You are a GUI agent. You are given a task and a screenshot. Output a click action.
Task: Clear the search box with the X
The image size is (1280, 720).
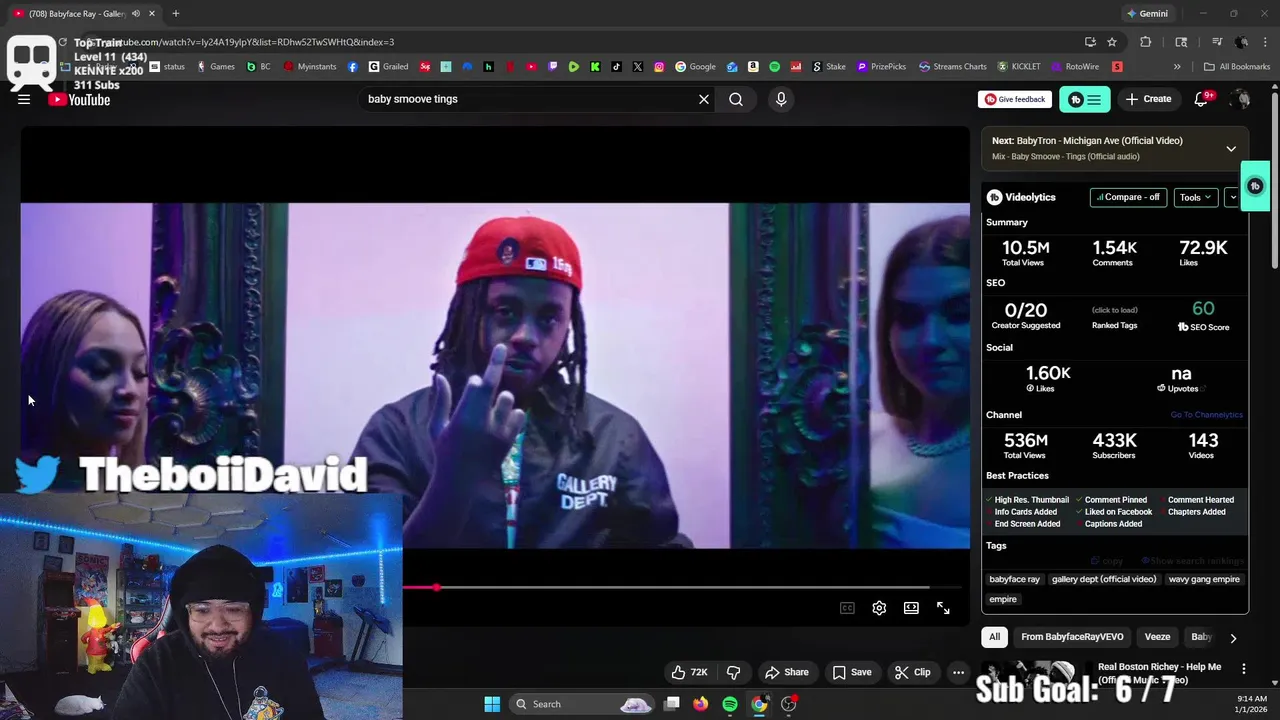(704, 99)
